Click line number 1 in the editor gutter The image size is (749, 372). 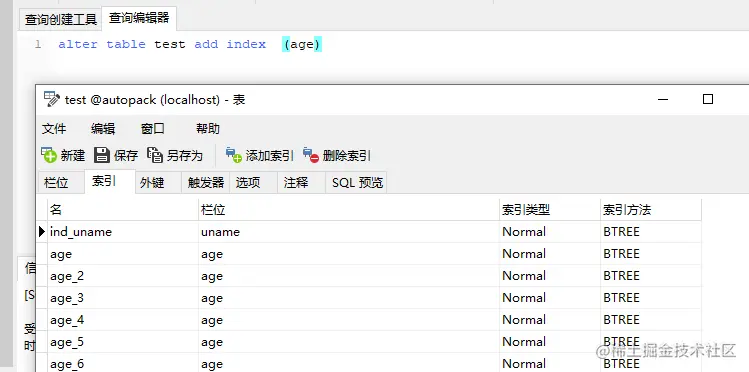tap(38, 44)
